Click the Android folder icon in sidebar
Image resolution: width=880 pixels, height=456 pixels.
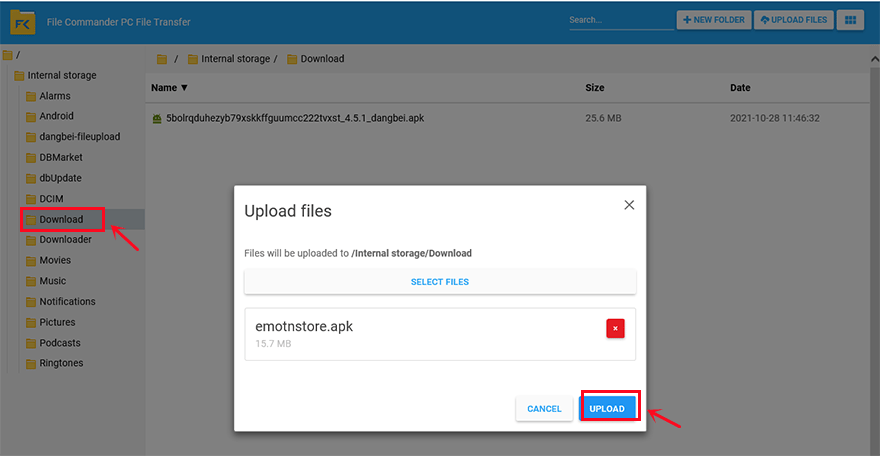pos(31,117)
